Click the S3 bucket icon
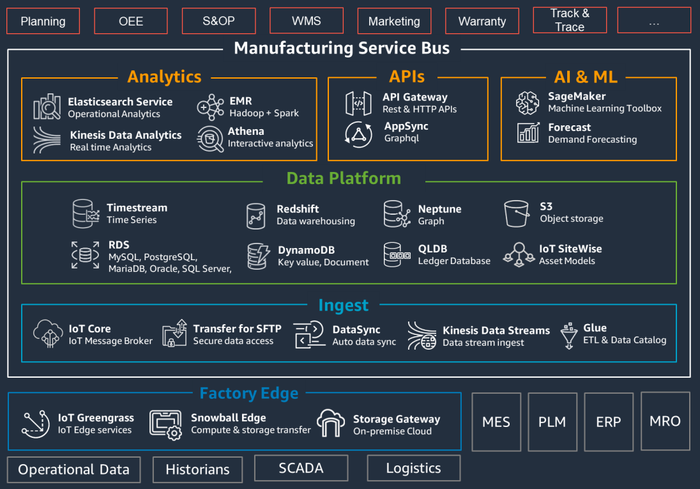Viewport: 700px width, 489px height. (x=517, y=213)
